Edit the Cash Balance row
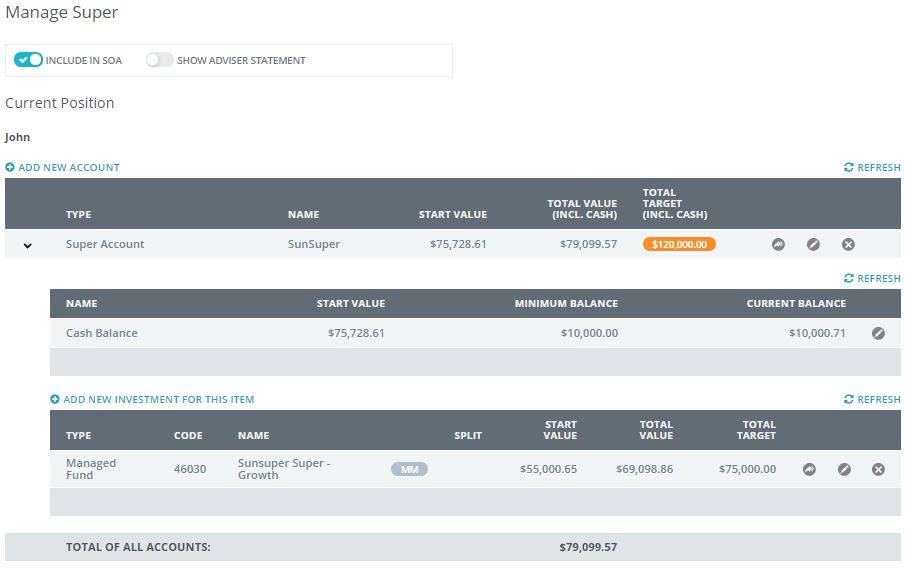 (x=878, y=333)
